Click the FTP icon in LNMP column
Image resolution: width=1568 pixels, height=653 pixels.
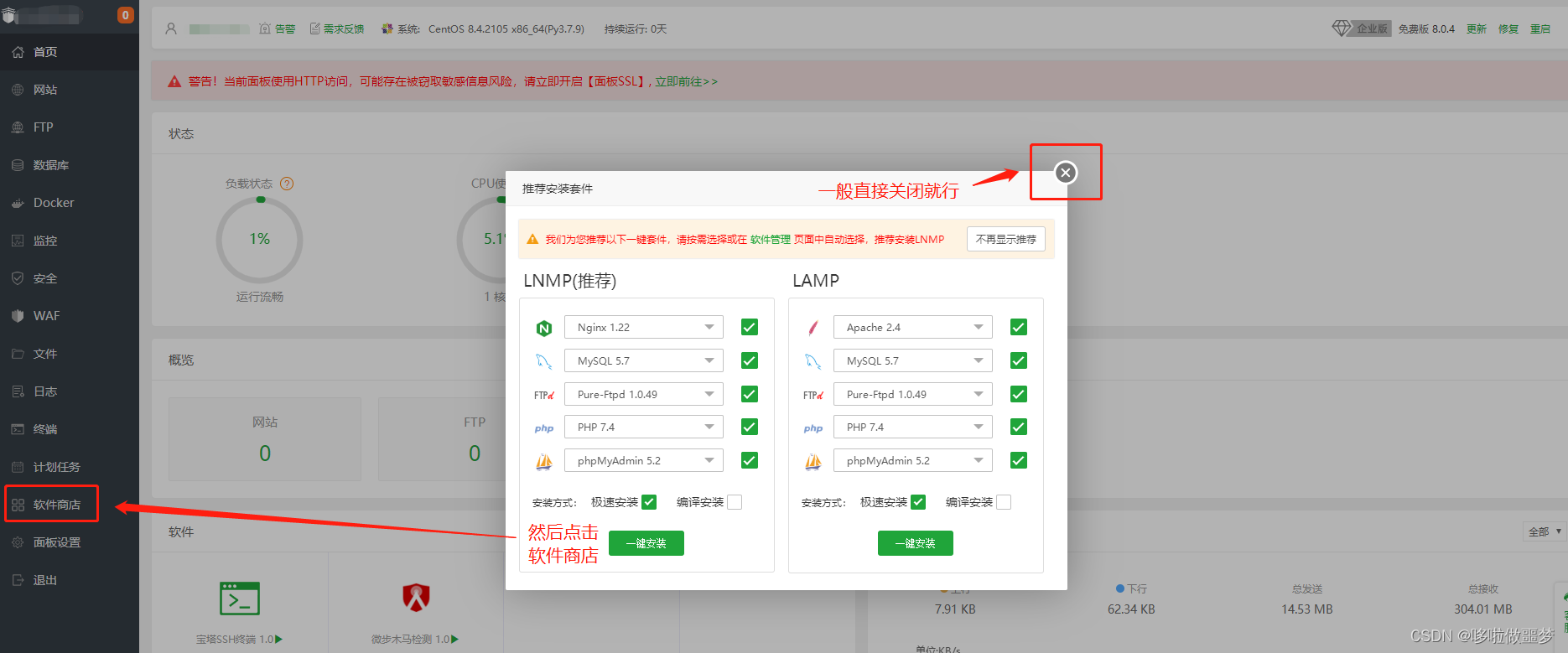point(544,395)
